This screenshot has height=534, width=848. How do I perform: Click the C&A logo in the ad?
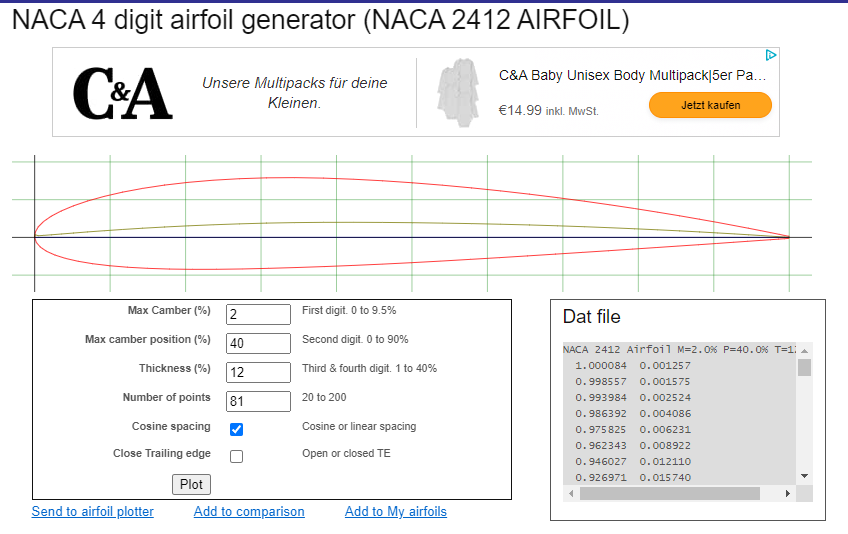tap(122, 93)
